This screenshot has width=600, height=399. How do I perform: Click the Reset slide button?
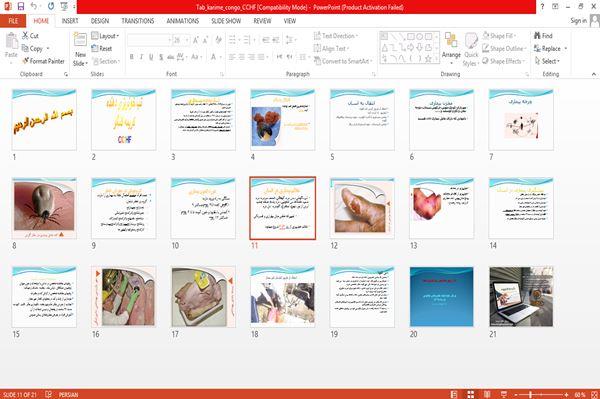click(x=102, y=49)
